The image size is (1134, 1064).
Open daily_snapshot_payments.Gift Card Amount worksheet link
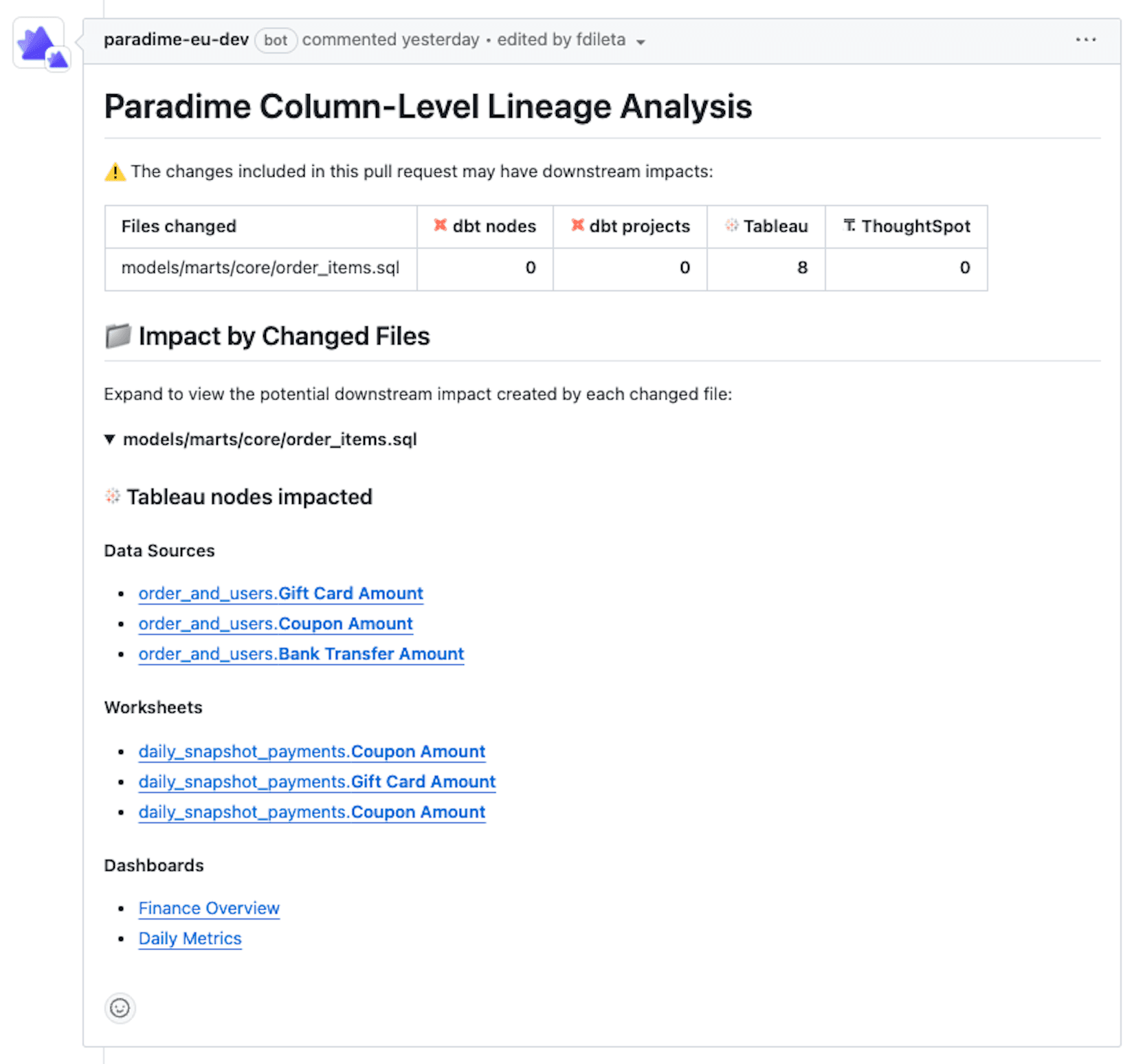tap(316, 782)
